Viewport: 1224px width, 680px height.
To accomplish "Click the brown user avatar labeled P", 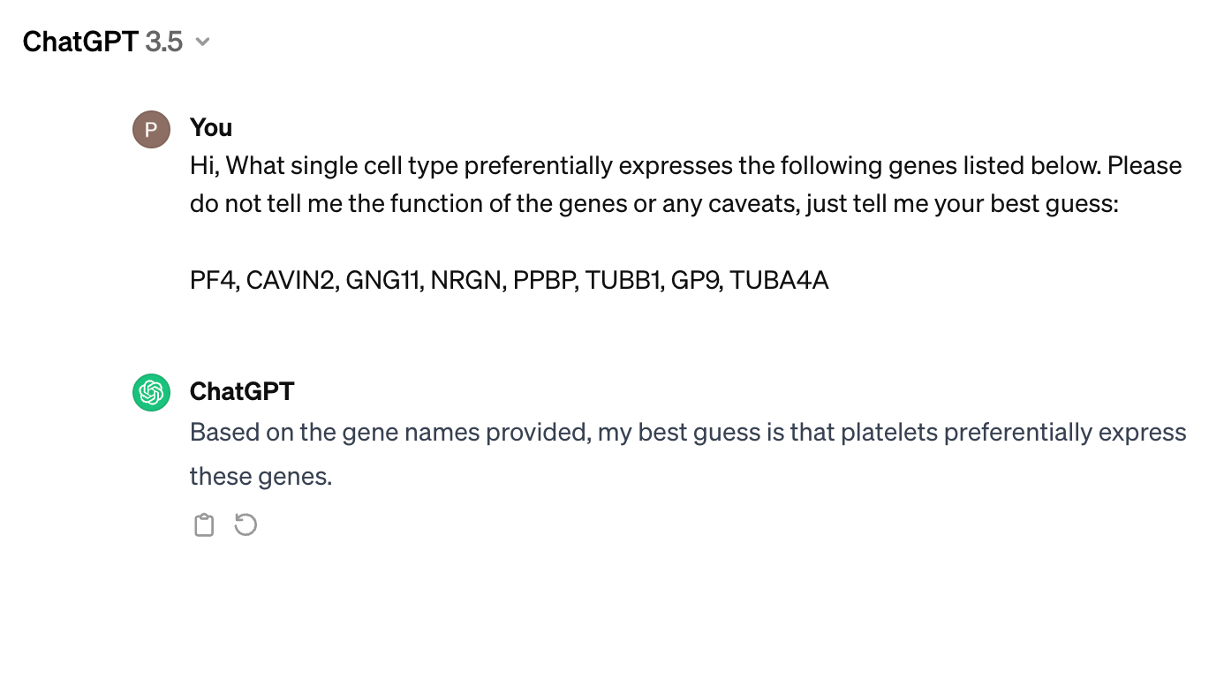I will pyautogui.click(x=151, y=129).
